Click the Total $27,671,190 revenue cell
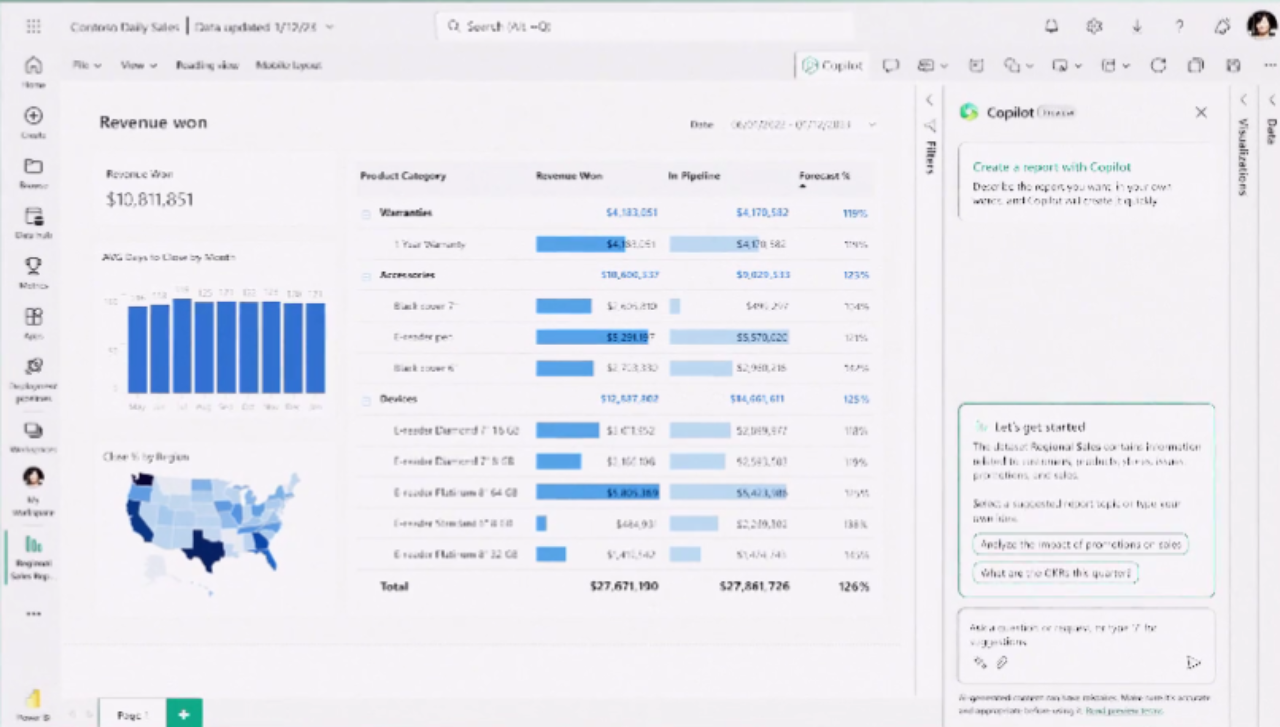1280x727 pixels. (x=624, y=586)
